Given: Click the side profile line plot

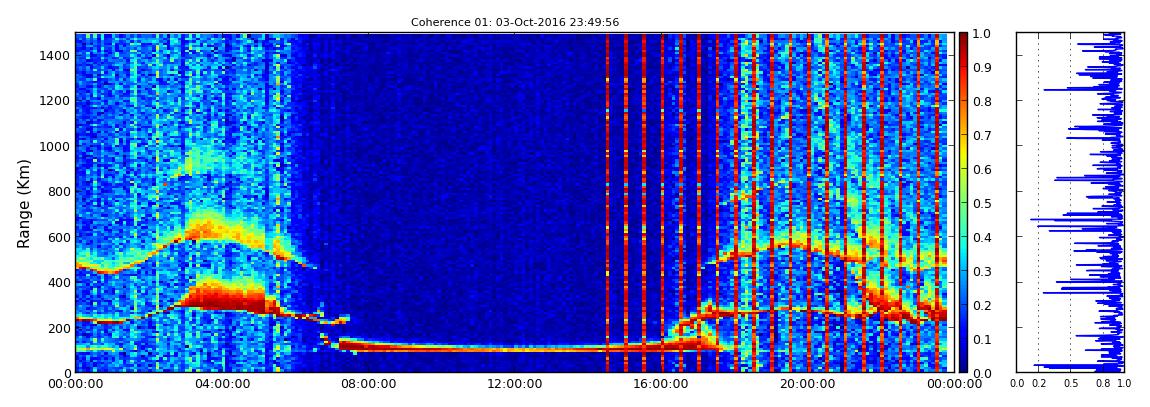Looking at the screenshot, I should [1069, 202].
